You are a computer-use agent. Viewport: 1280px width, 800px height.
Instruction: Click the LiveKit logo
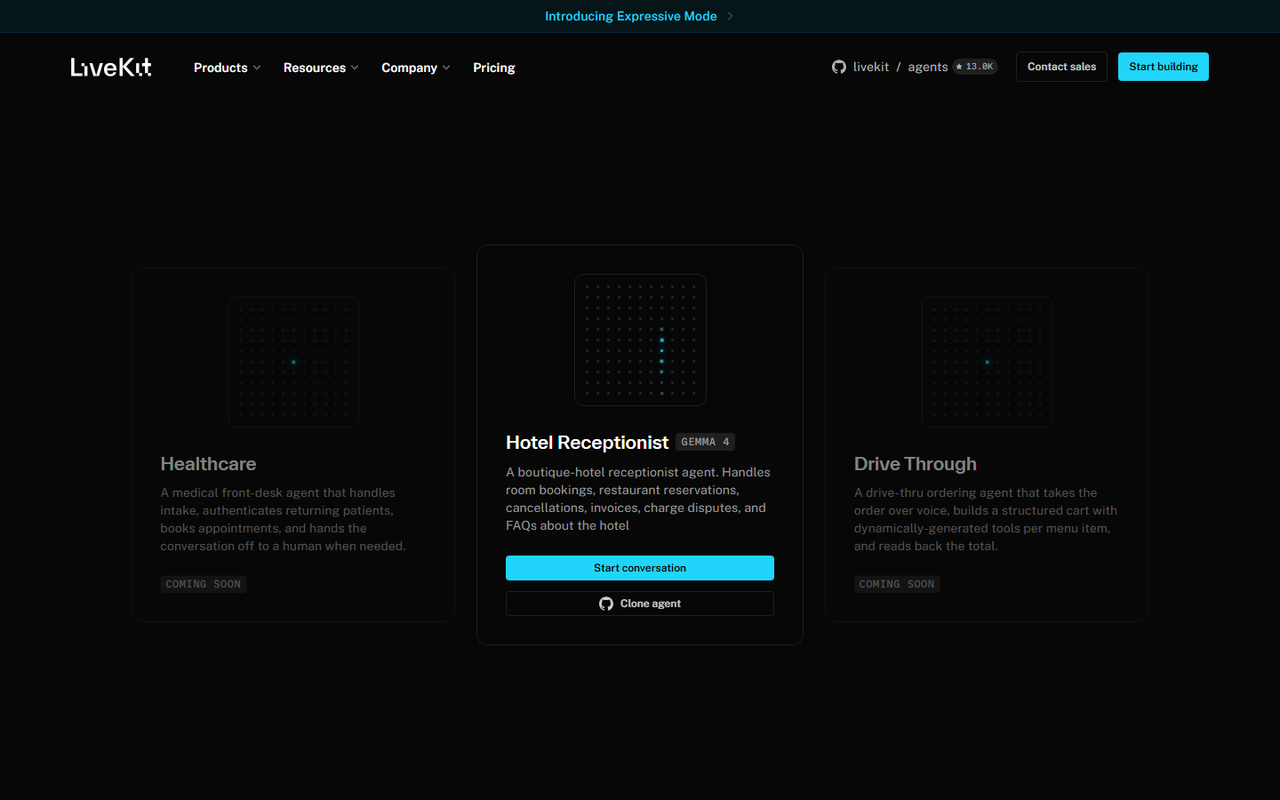pos(111,67)
